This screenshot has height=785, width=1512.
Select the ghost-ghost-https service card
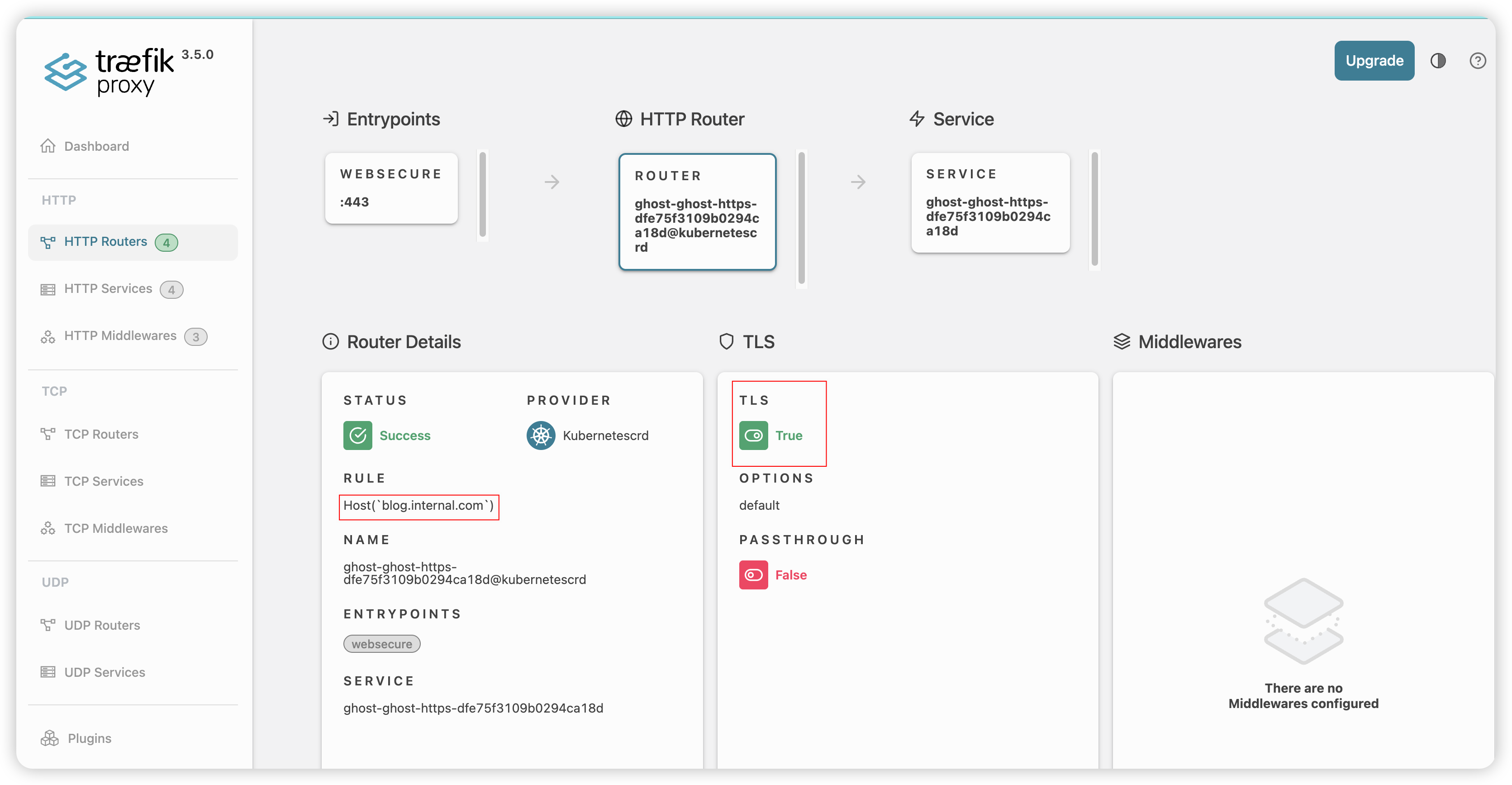pos(990,202)
